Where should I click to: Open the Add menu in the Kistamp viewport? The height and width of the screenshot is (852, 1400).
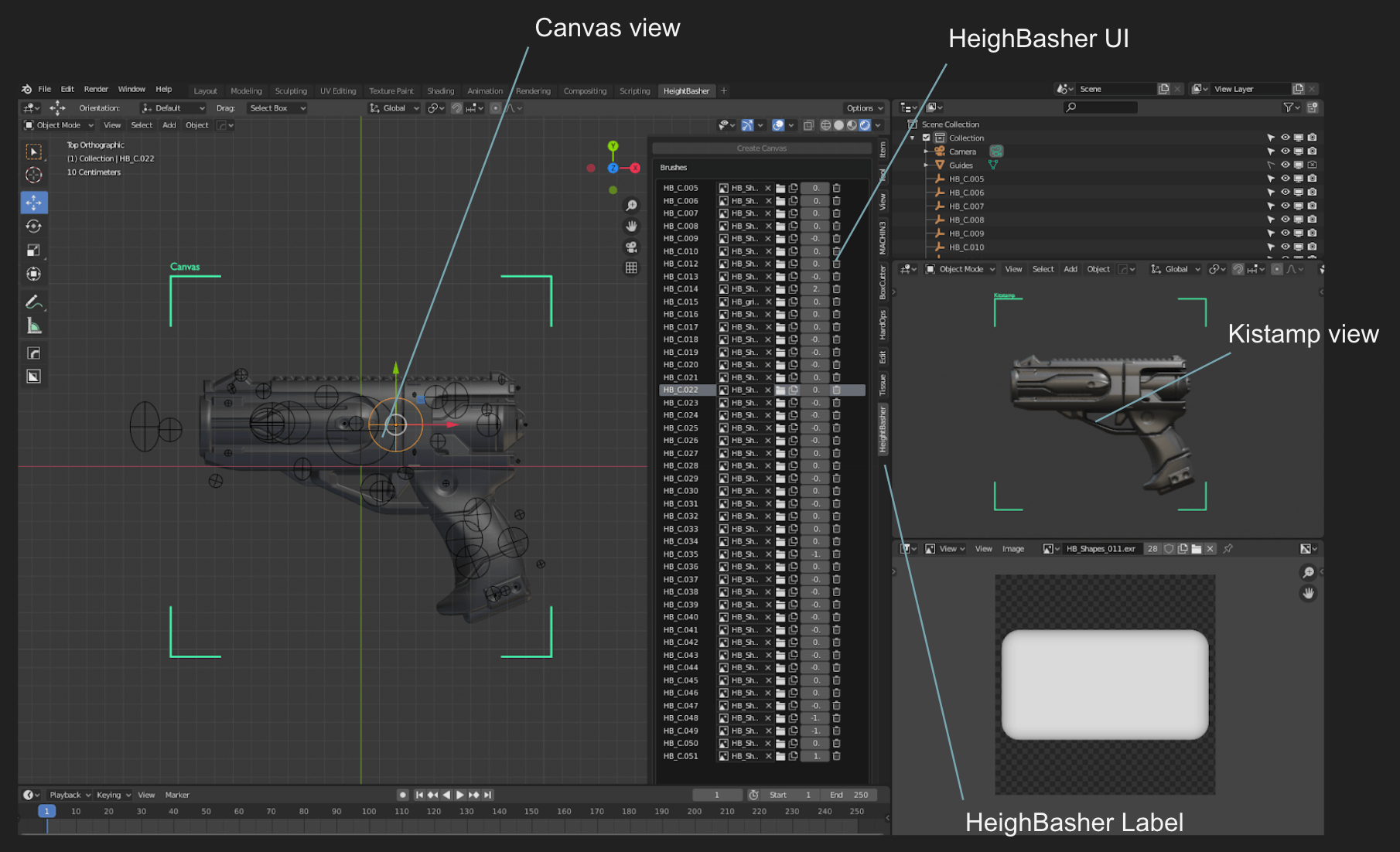click(1070, 269)
